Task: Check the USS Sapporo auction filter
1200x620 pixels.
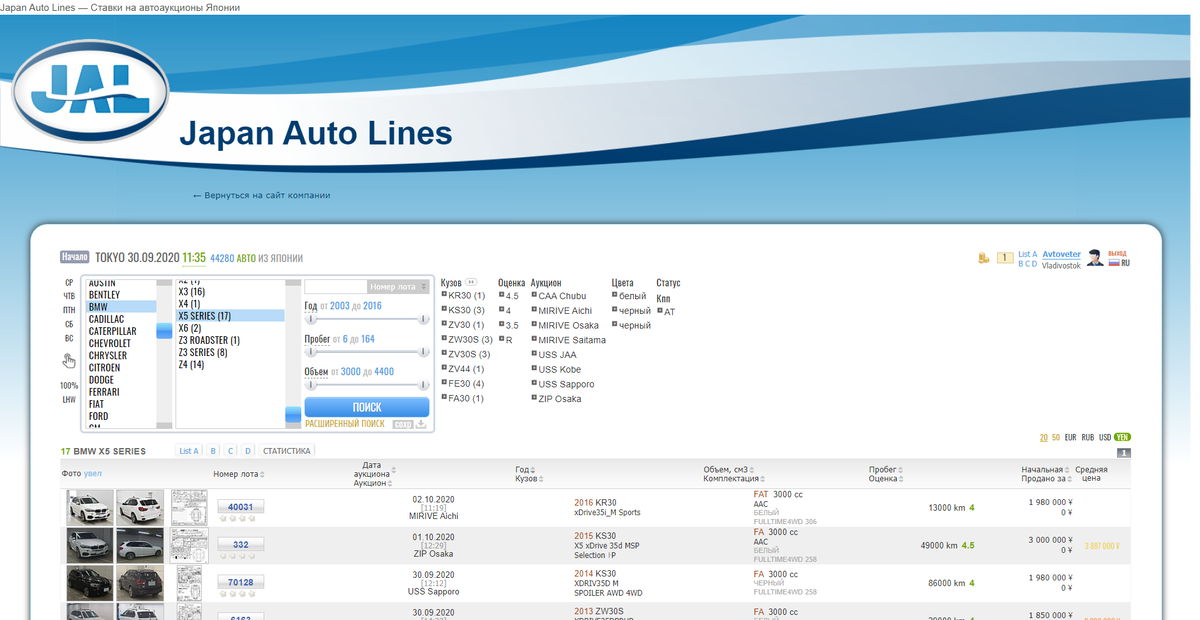Action: click(563, 384)
